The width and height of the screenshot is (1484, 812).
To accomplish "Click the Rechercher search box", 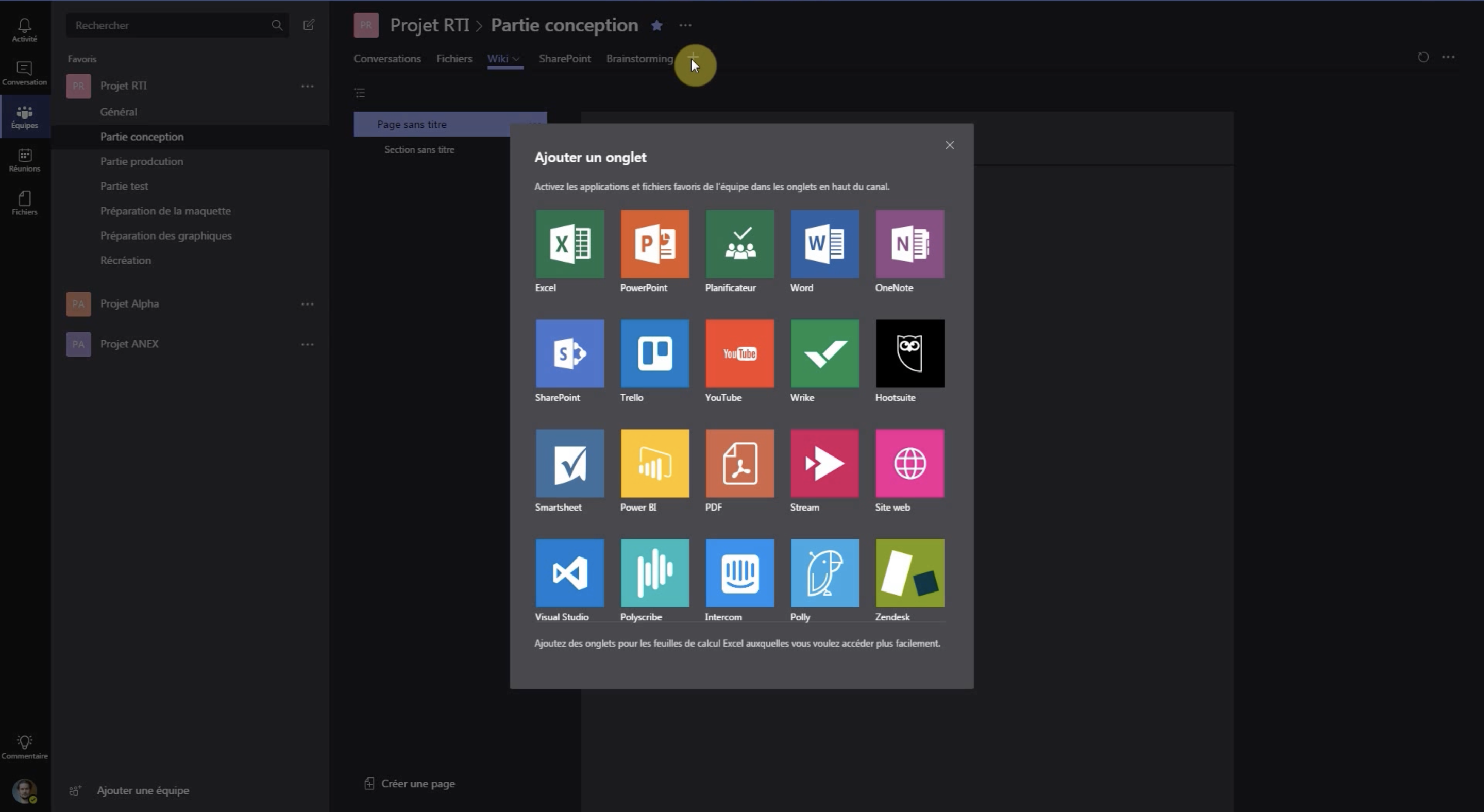I will pos(177,25).
